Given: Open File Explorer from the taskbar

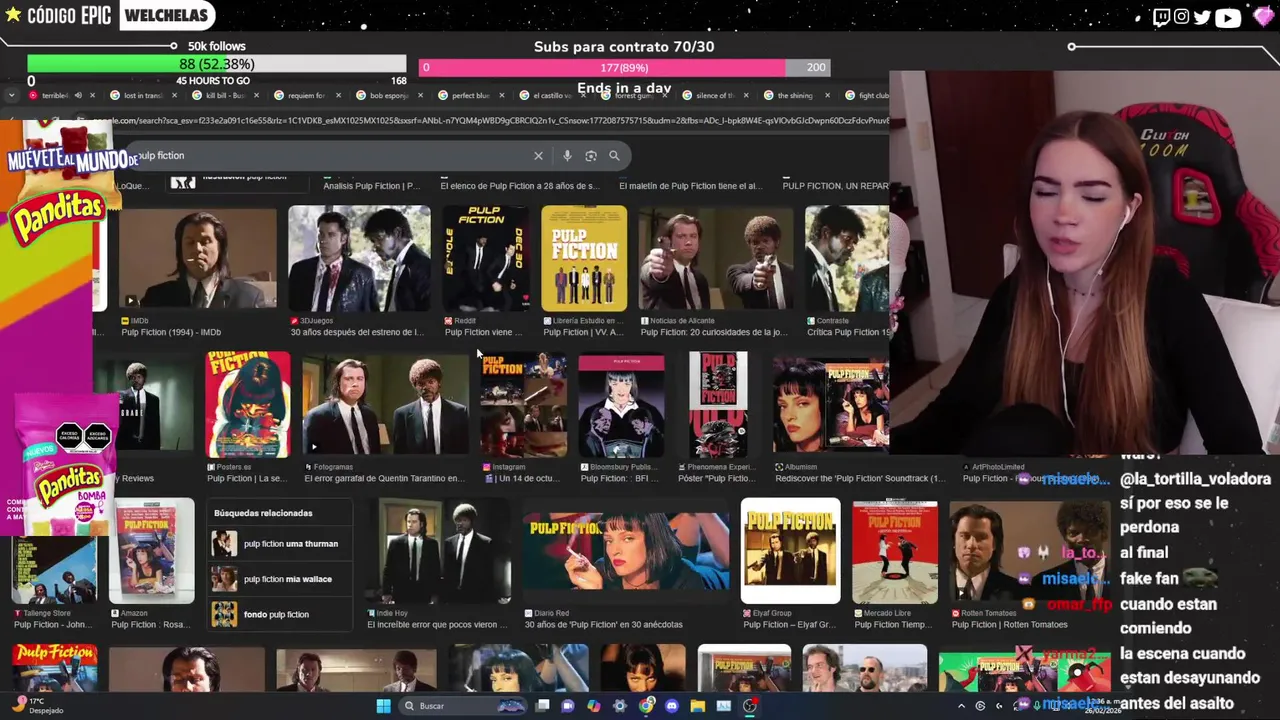Looking at the screenshot, I should coord(697,706).
